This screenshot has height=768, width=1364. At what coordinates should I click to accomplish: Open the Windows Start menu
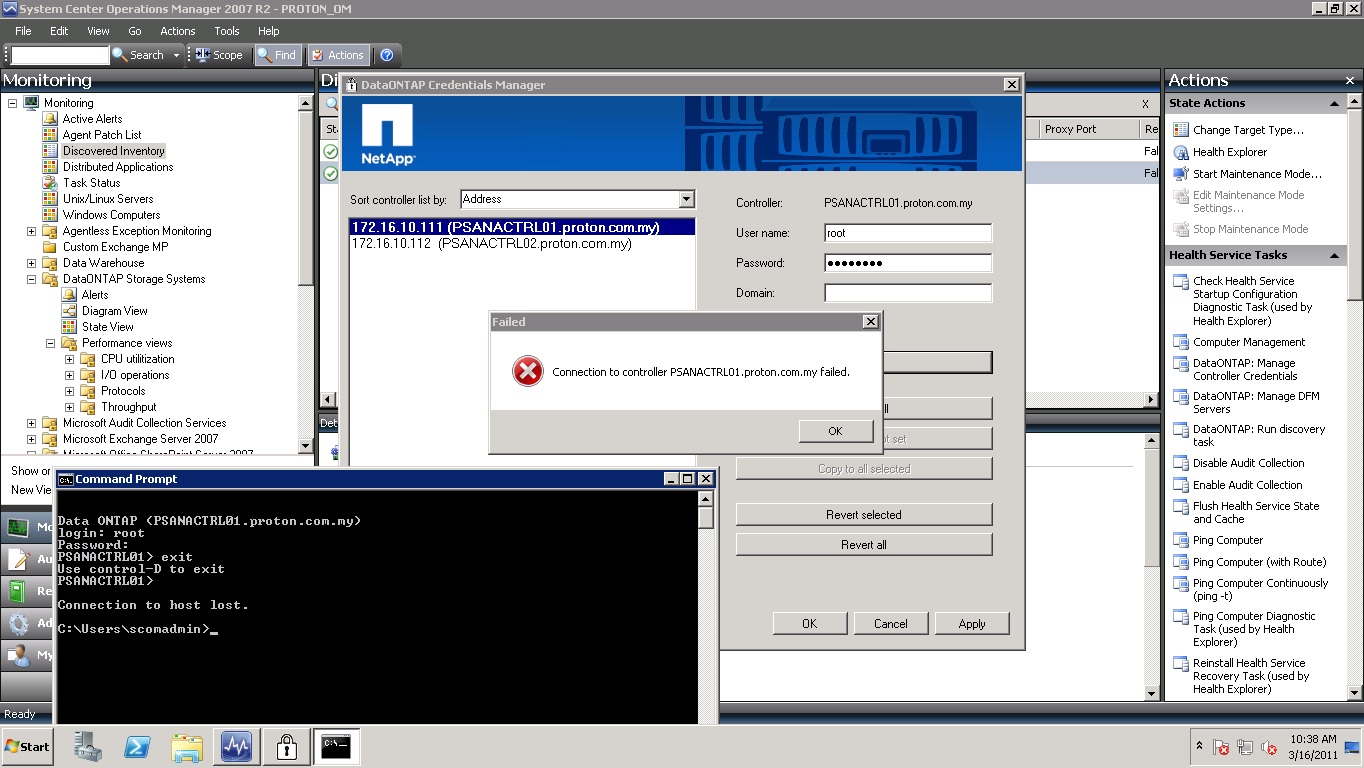27,747
